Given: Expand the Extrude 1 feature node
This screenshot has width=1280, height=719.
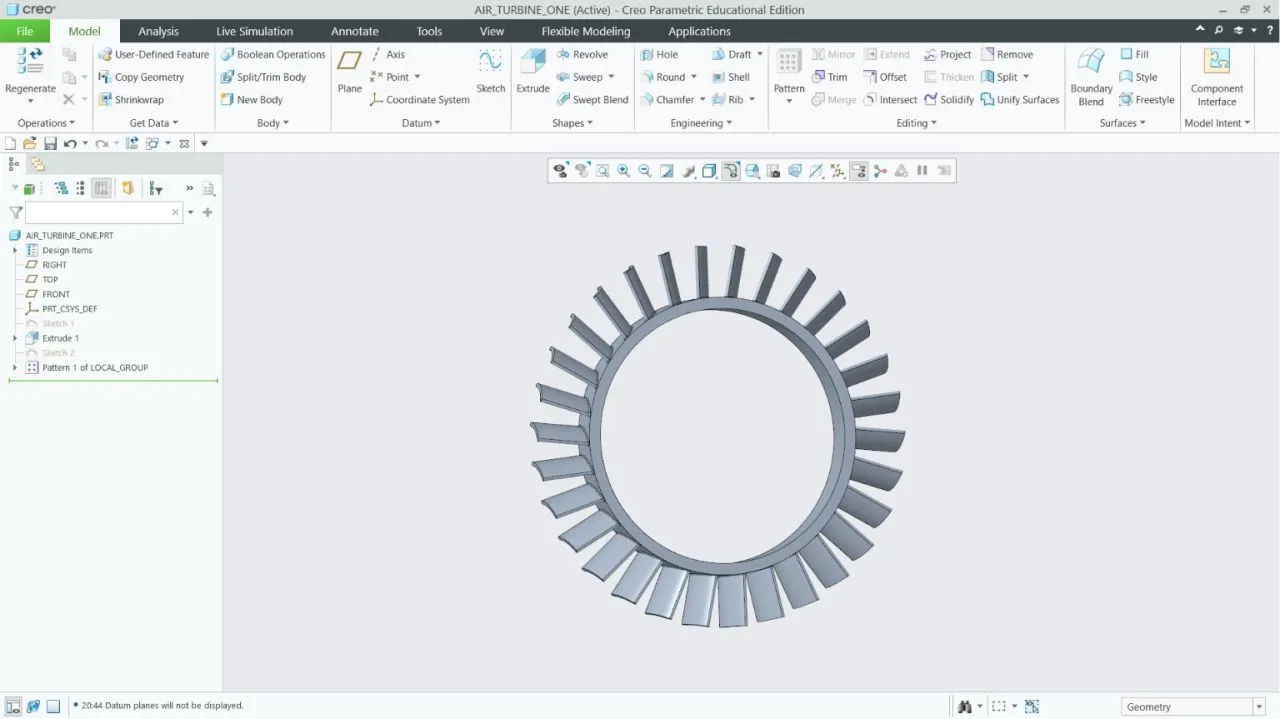Looking at the screenshot, I should point(15,338).
